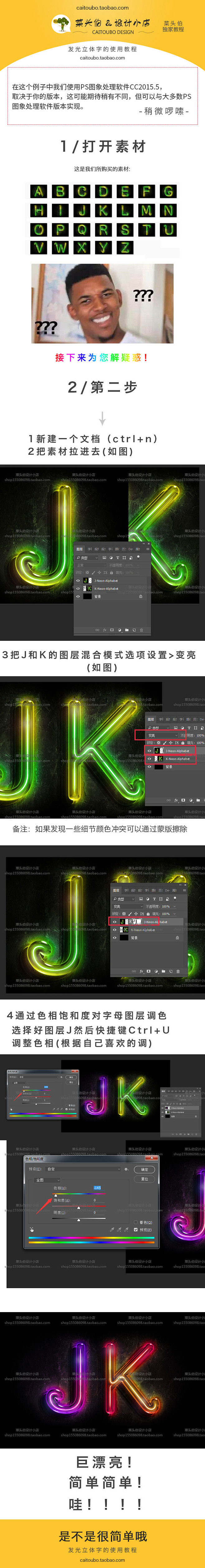Click pixel layer filter icon in step 2 panel
The image size is (205, 1568).
(104, 557)
